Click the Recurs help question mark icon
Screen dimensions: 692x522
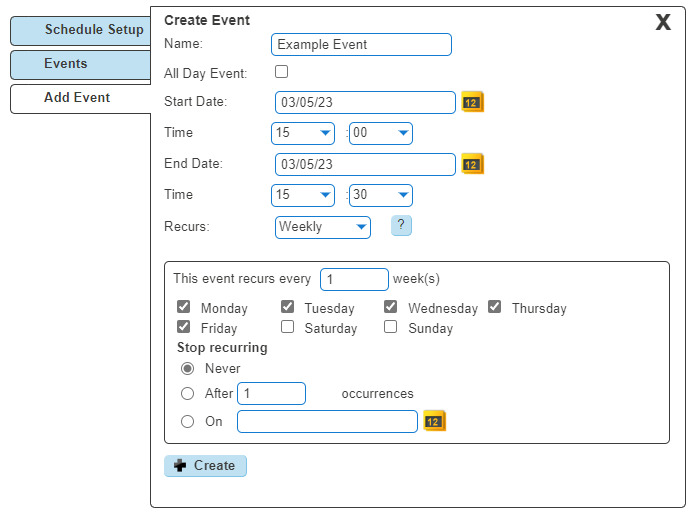coord(401,225)
